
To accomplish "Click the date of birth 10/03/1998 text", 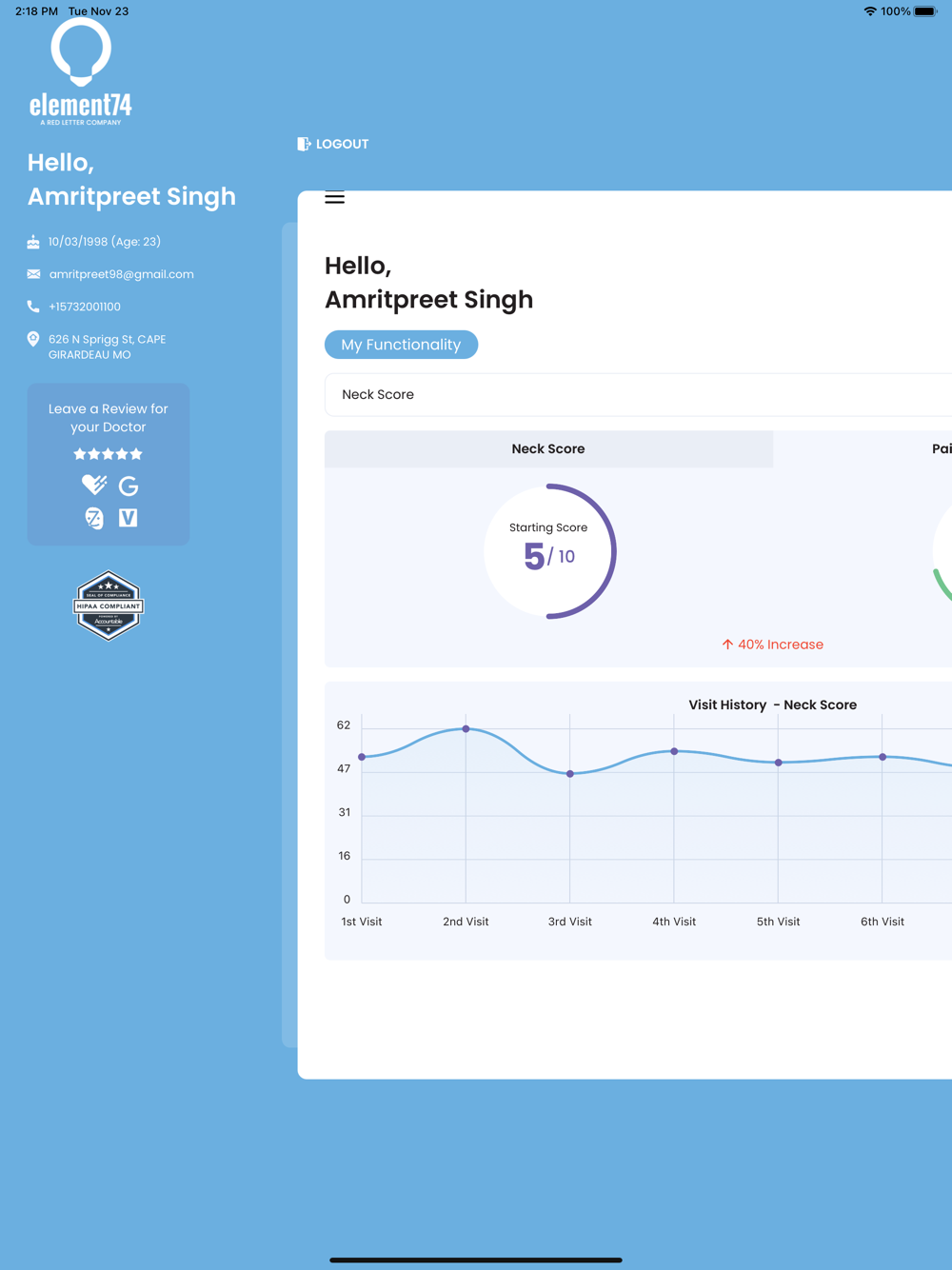I will (x=105, y=242).
